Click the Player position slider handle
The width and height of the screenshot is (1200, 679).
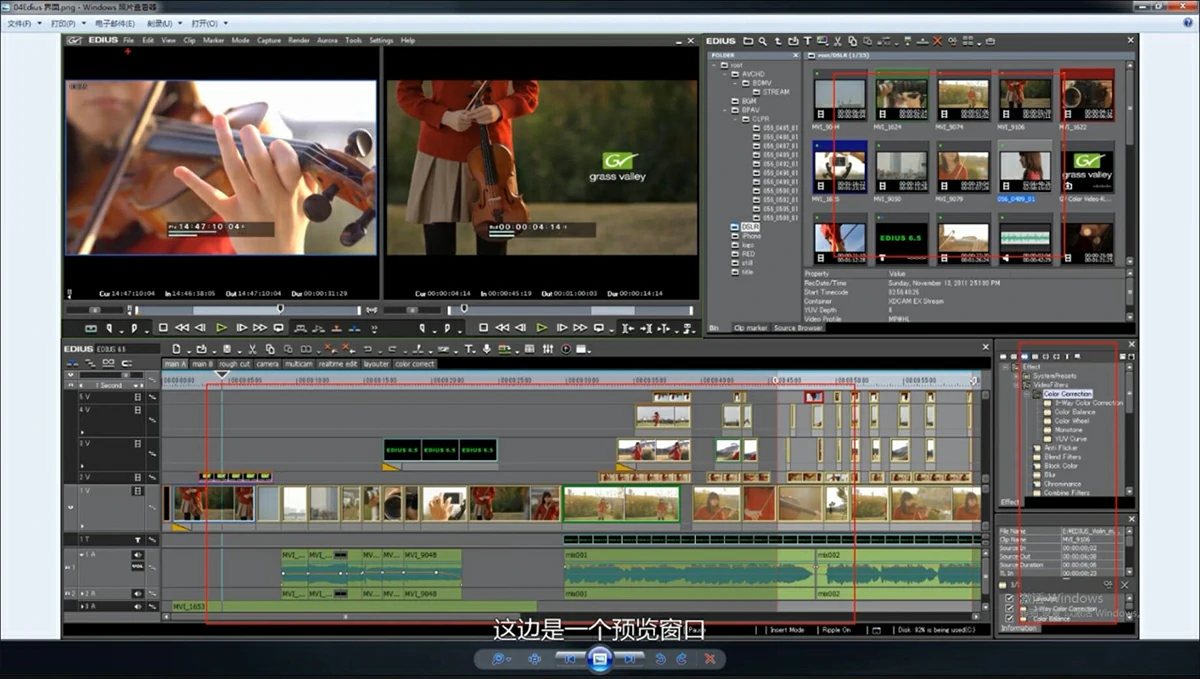(x=280, y=311)
